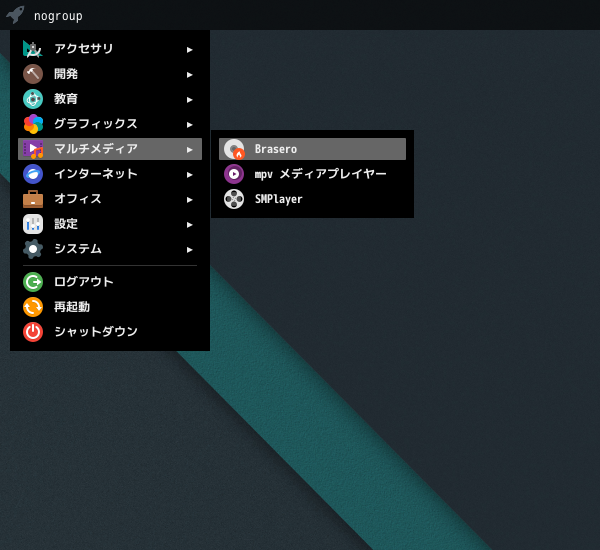
Task: Click the 教育 atom icon
Action: pos(33,99)
